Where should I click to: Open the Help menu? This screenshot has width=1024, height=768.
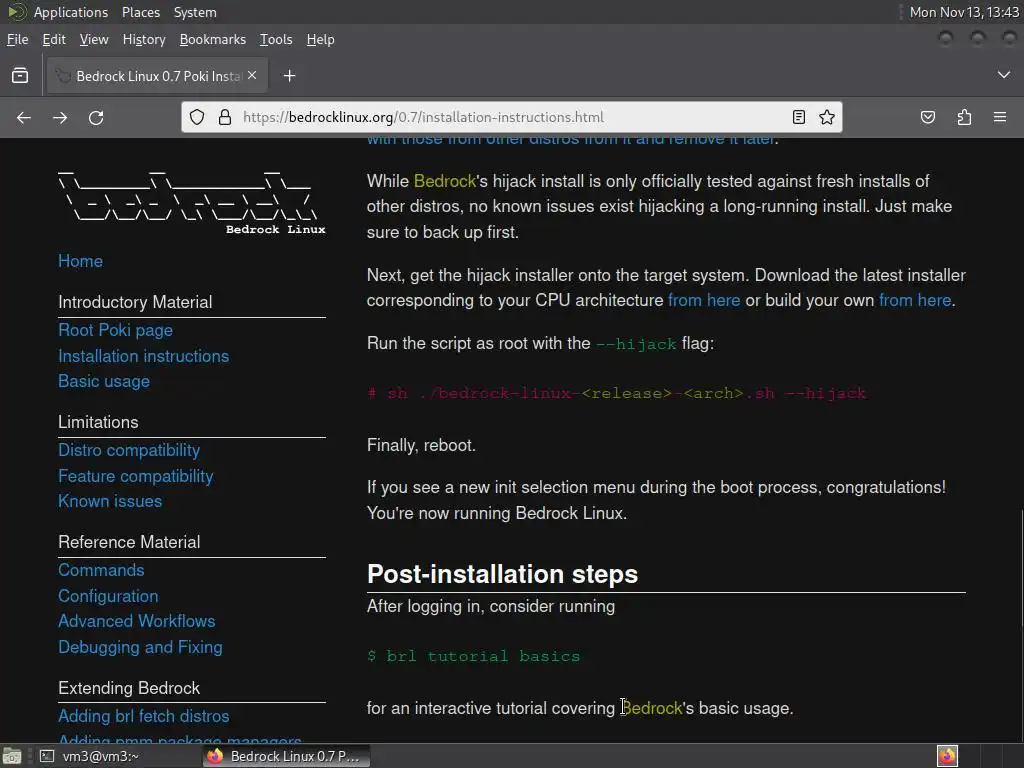point(320,39)
